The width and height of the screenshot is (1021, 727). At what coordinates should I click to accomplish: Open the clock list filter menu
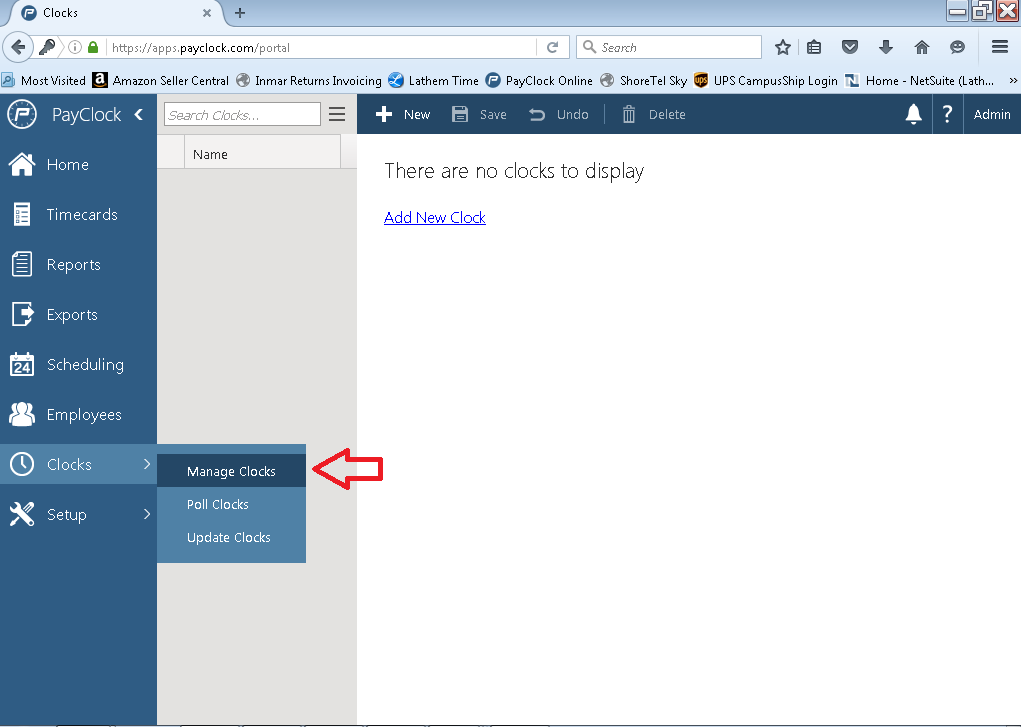(x=337, y=114)
